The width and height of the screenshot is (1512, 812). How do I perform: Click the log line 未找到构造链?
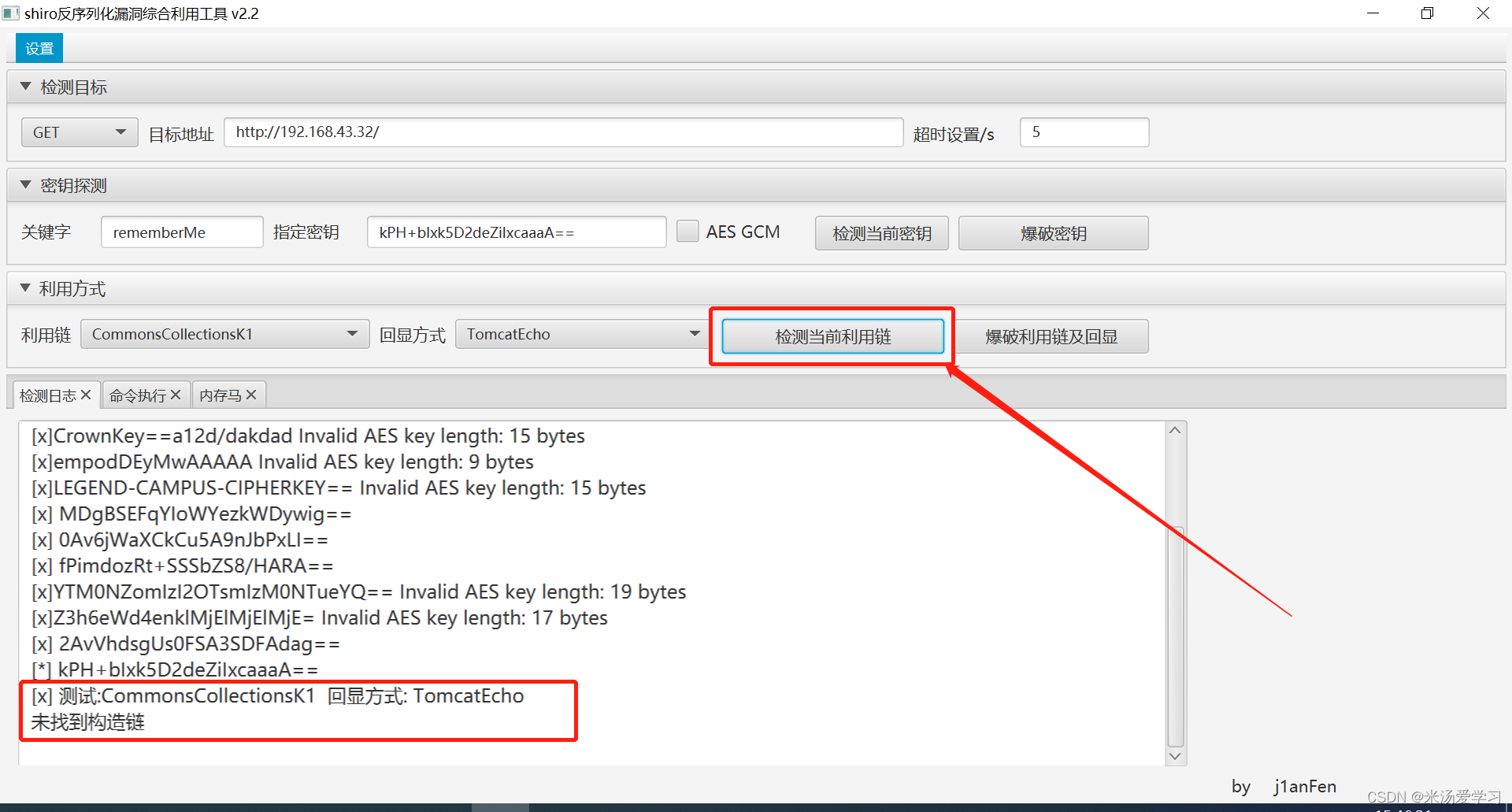pyautogui.click(x=88, y=722)
